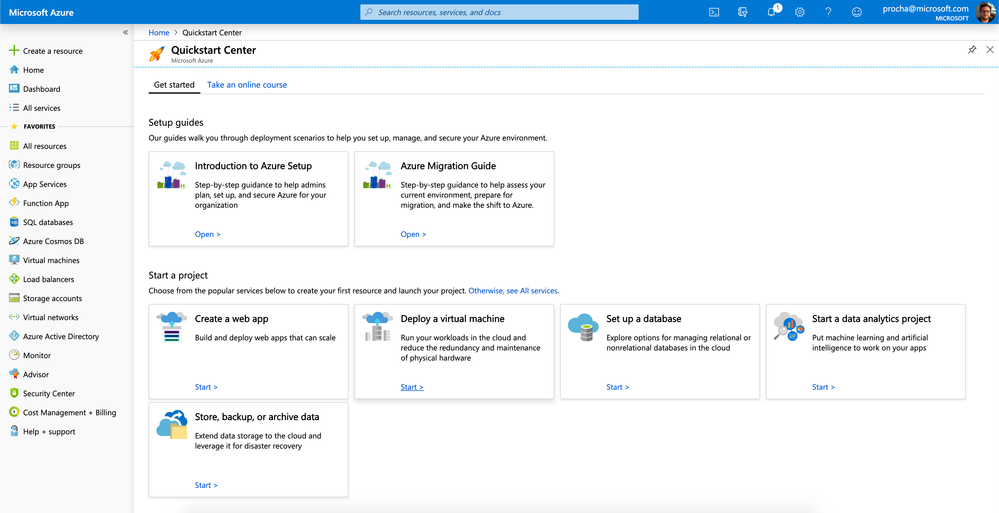Click the Store, backup, archive data thumbnail
Image resolution: width=999 pixels, height=513 pixels.
tap(171, 424)
